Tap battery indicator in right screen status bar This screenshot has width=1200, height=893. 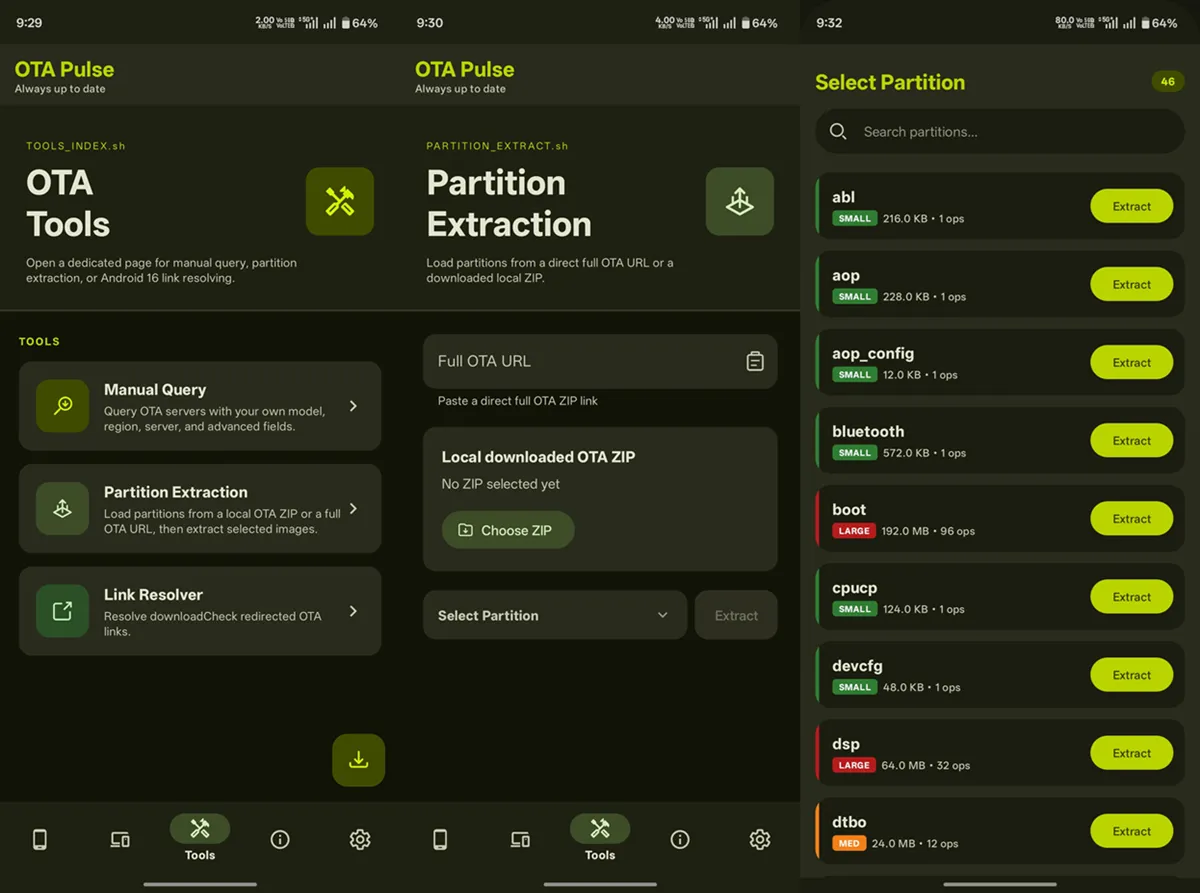[x=1159, y=23]
